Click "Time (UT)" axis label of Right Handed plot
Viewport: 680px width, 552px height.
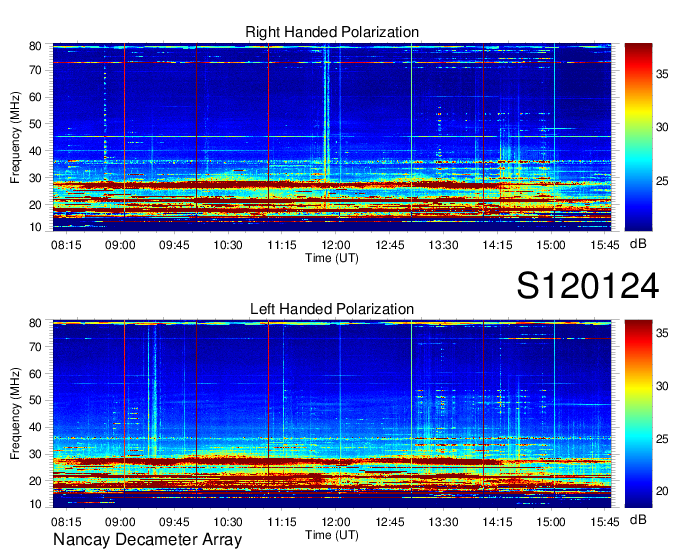pos(332,258)
